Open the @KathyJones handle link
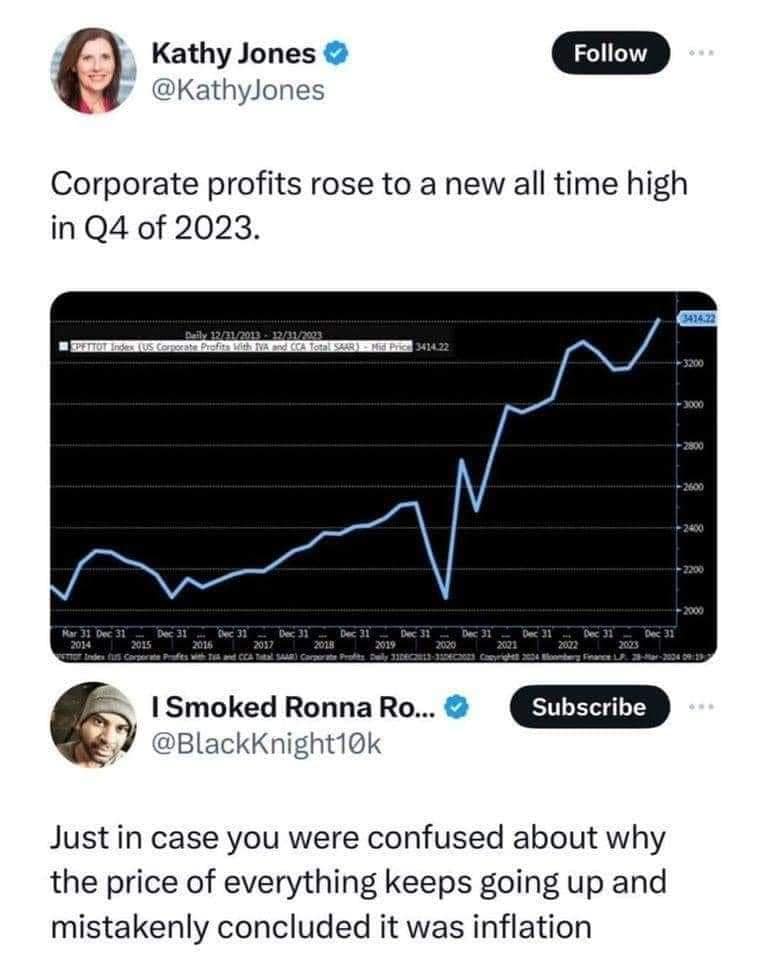This screenshot has width=768, height=960. coord(237,90)
